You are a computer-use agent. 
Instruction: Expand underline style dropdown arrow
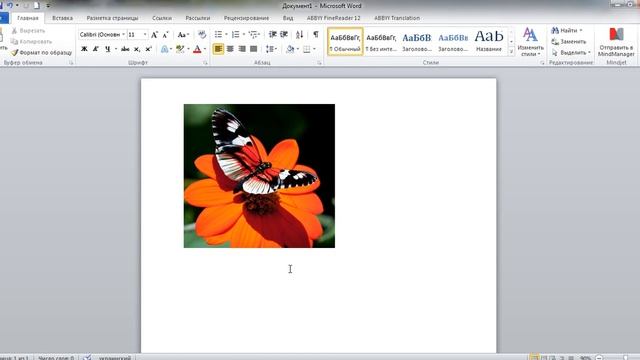point(116,49)
